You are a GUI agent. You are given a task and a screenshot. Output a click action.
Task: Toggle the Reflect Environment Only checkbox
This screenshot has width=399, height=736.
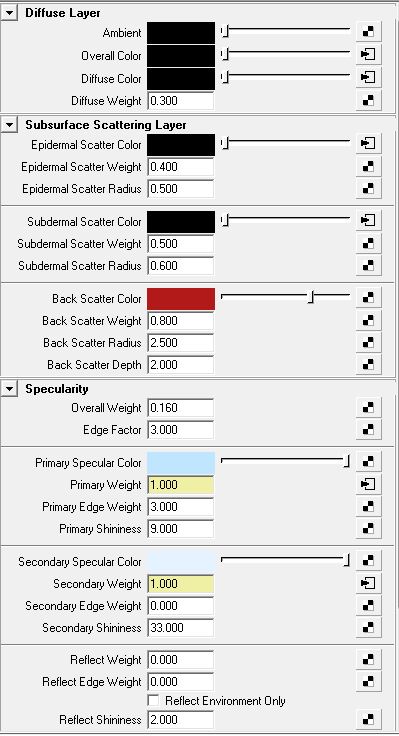coord(153,700)
